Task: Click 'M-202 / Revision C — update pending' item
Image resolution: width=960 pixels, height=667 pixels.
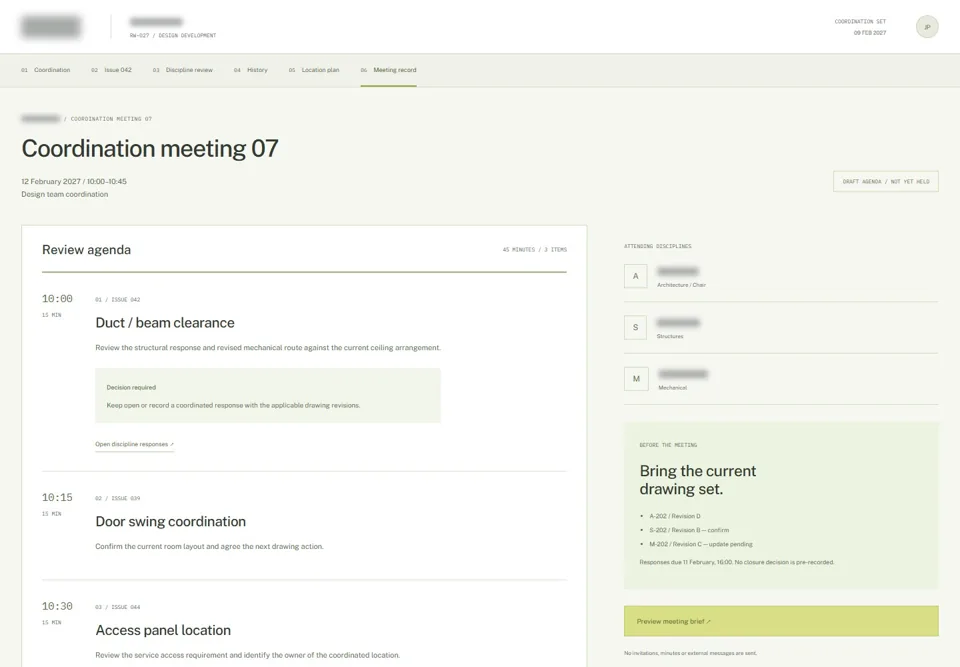Action: [701, 545]
